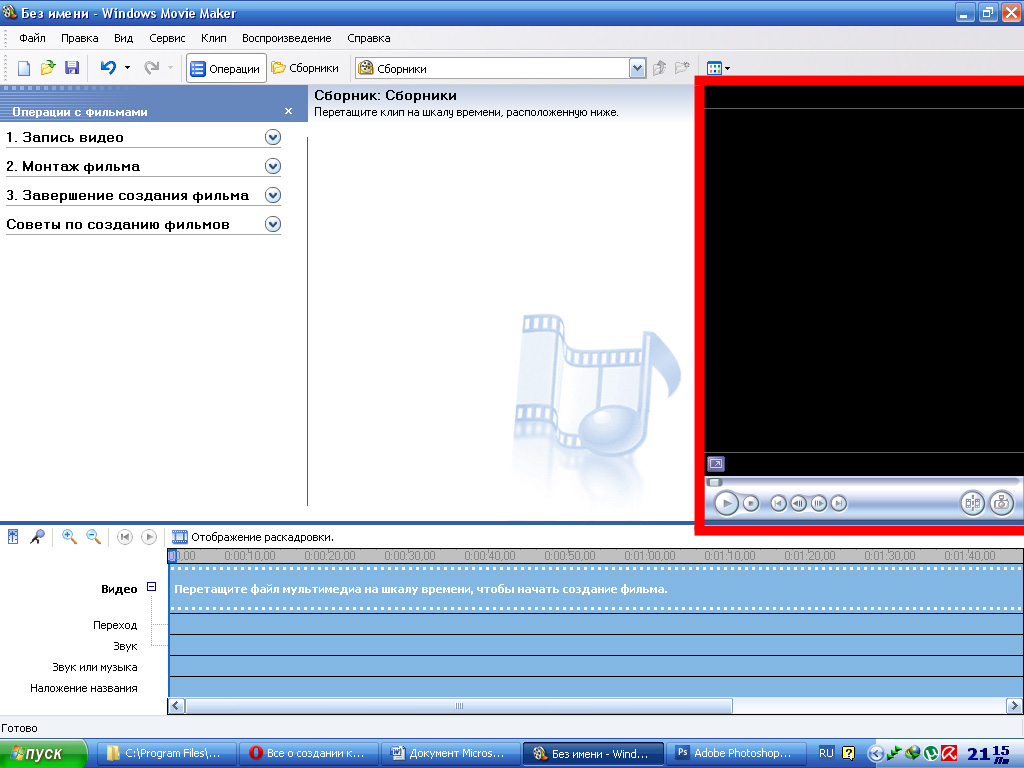Viewport: 1024px width, 768px height.
Task: Show the collections pane via the Сборники button
Action: pyautogui.click(x=305, y=68)
